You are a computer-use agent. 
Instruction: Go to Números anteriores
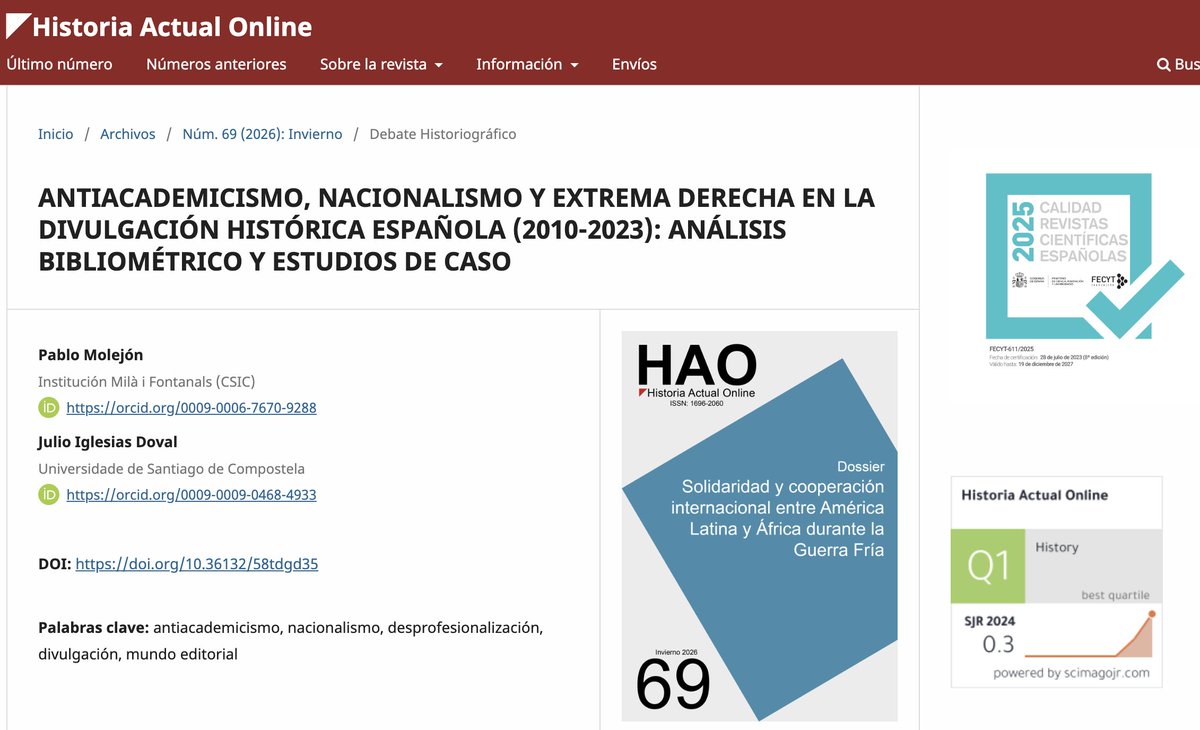216,64
